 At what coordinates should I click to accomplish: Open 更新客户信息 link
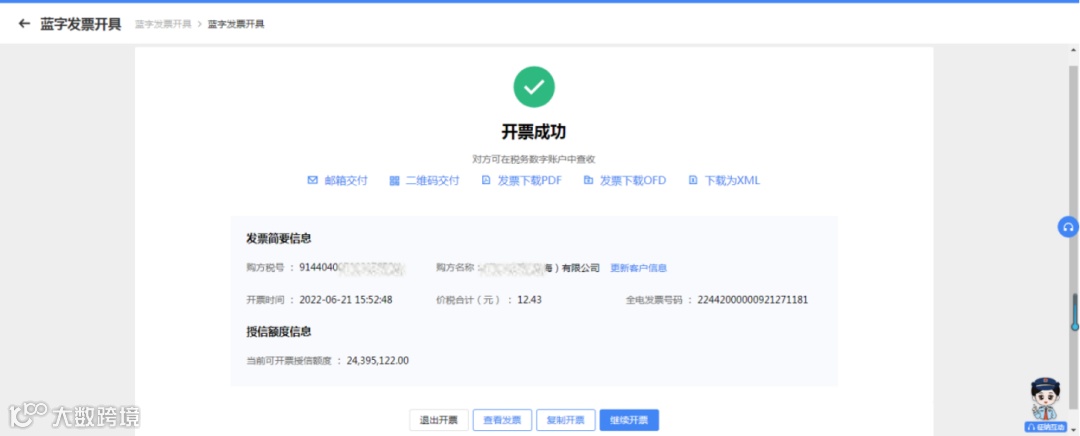(638, 268)
